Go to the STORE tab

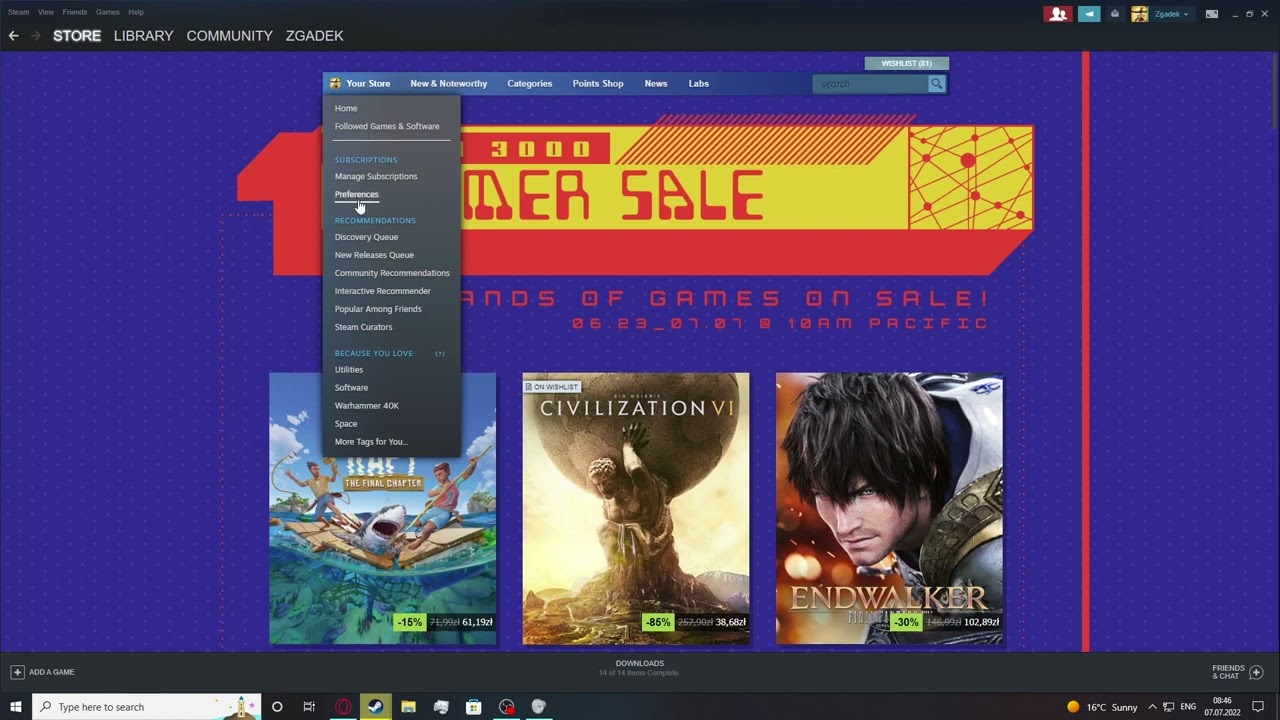[x=77, y=35]
